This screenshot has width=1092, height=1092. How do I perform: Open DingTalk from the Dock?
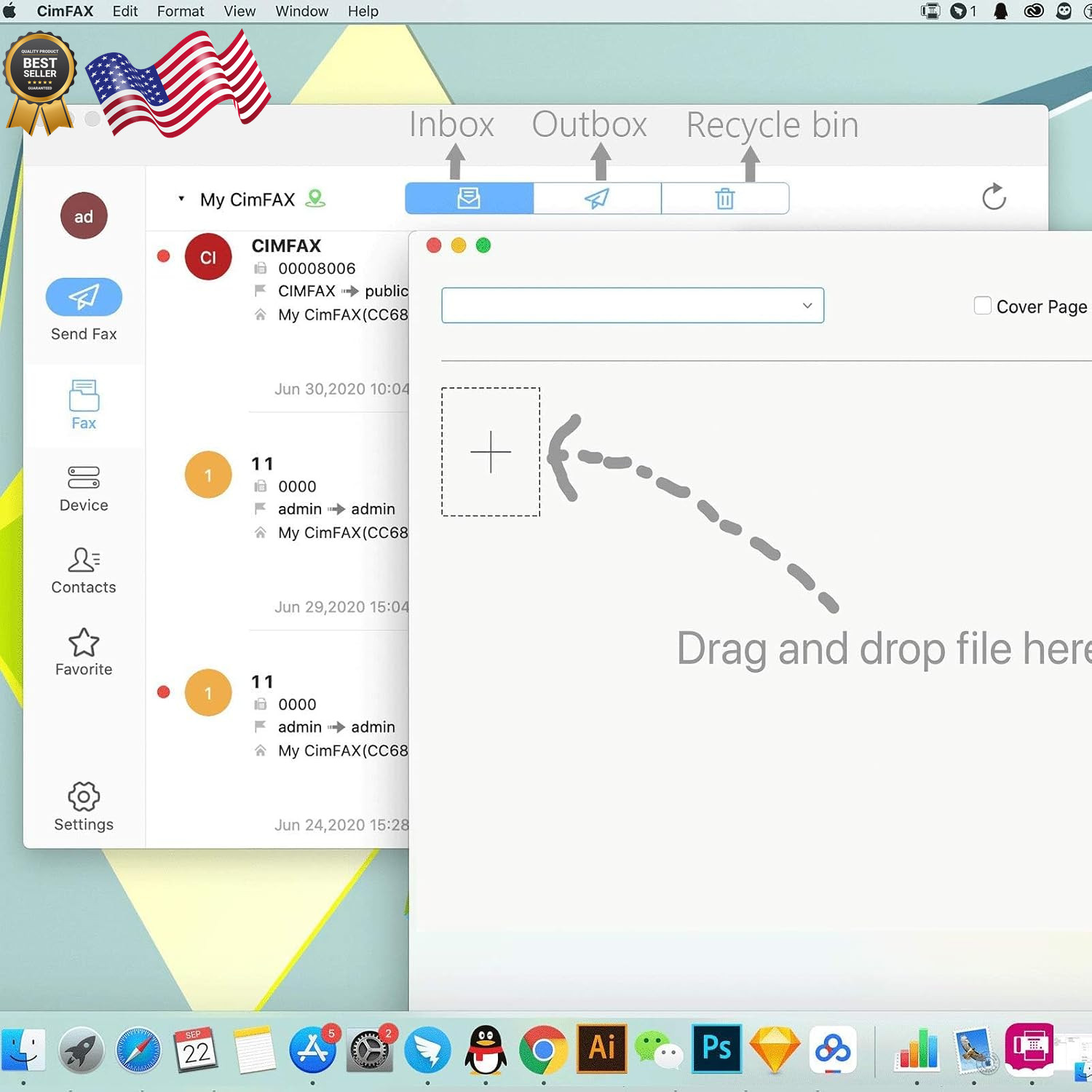tap(427, 1050)
